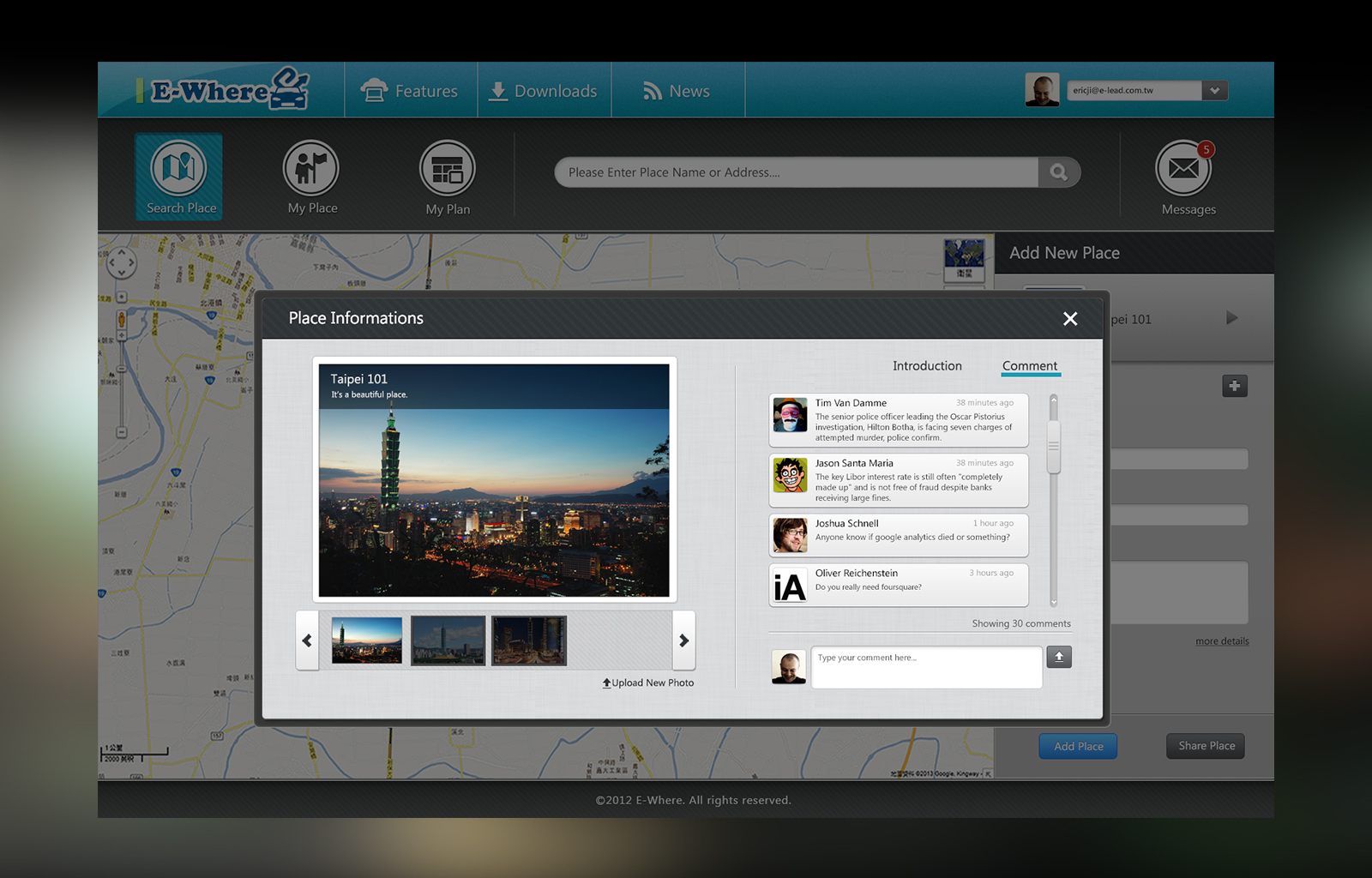
Task: Click the Add Place button
Action: (x=1078, y=746)
